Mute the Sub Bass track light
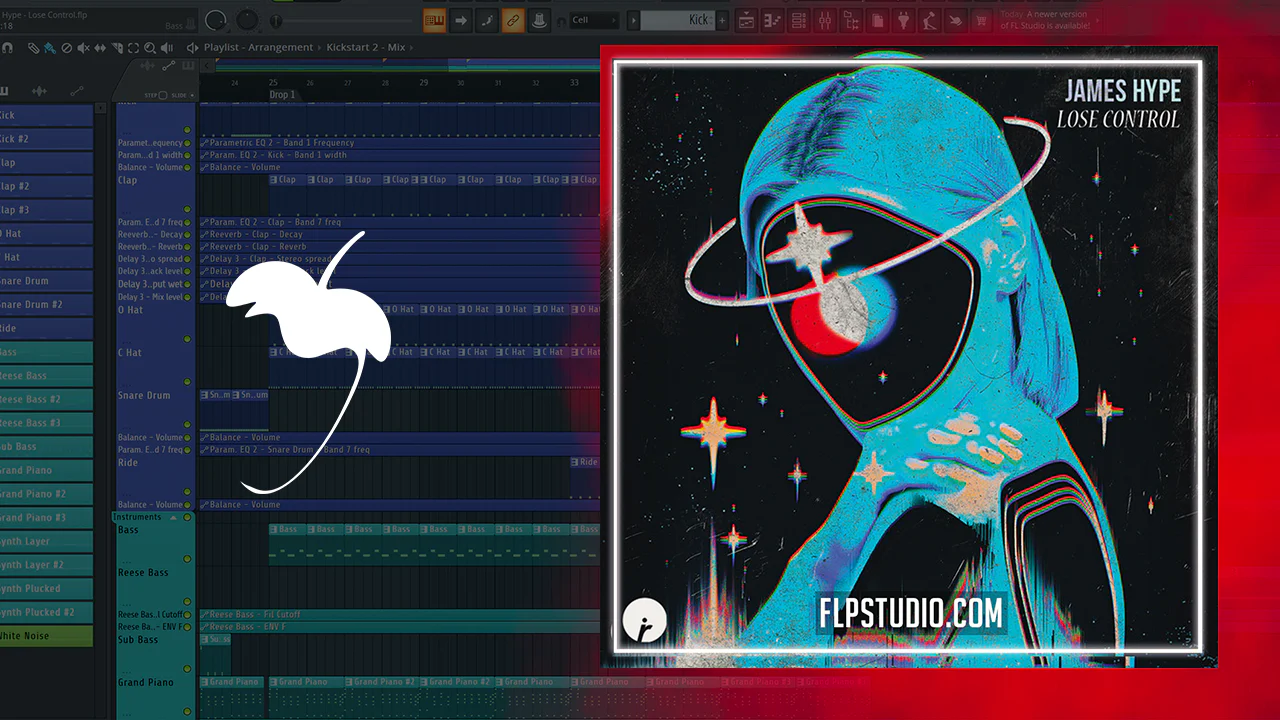Screen dimensions: 1280x720 (x=187, y=669)
